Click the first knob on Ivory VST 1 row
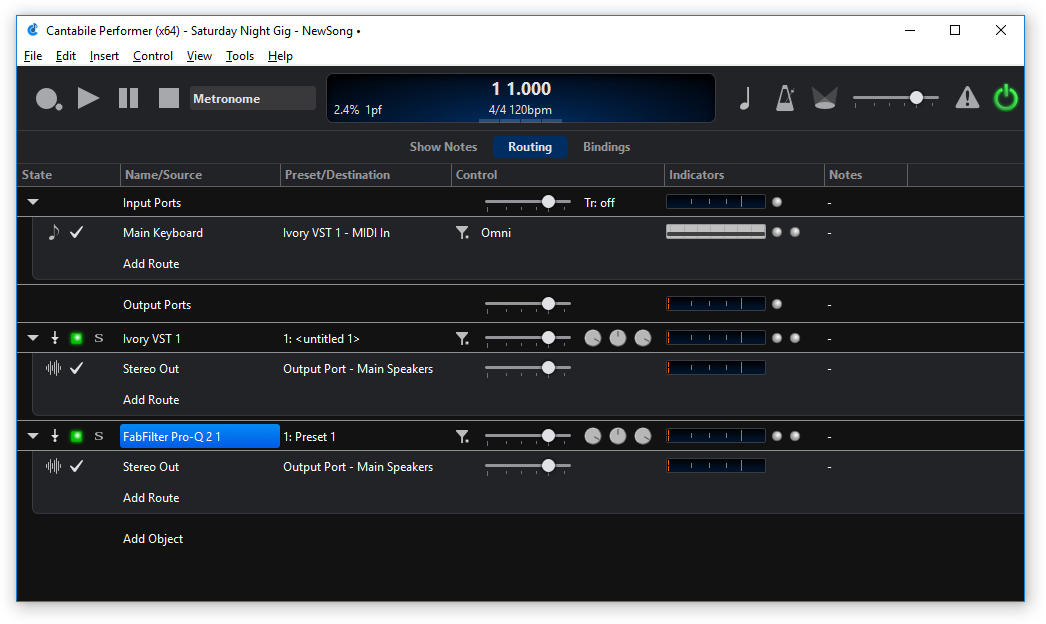The height and width of the screenshot is (624, 1046). point(592,338)
